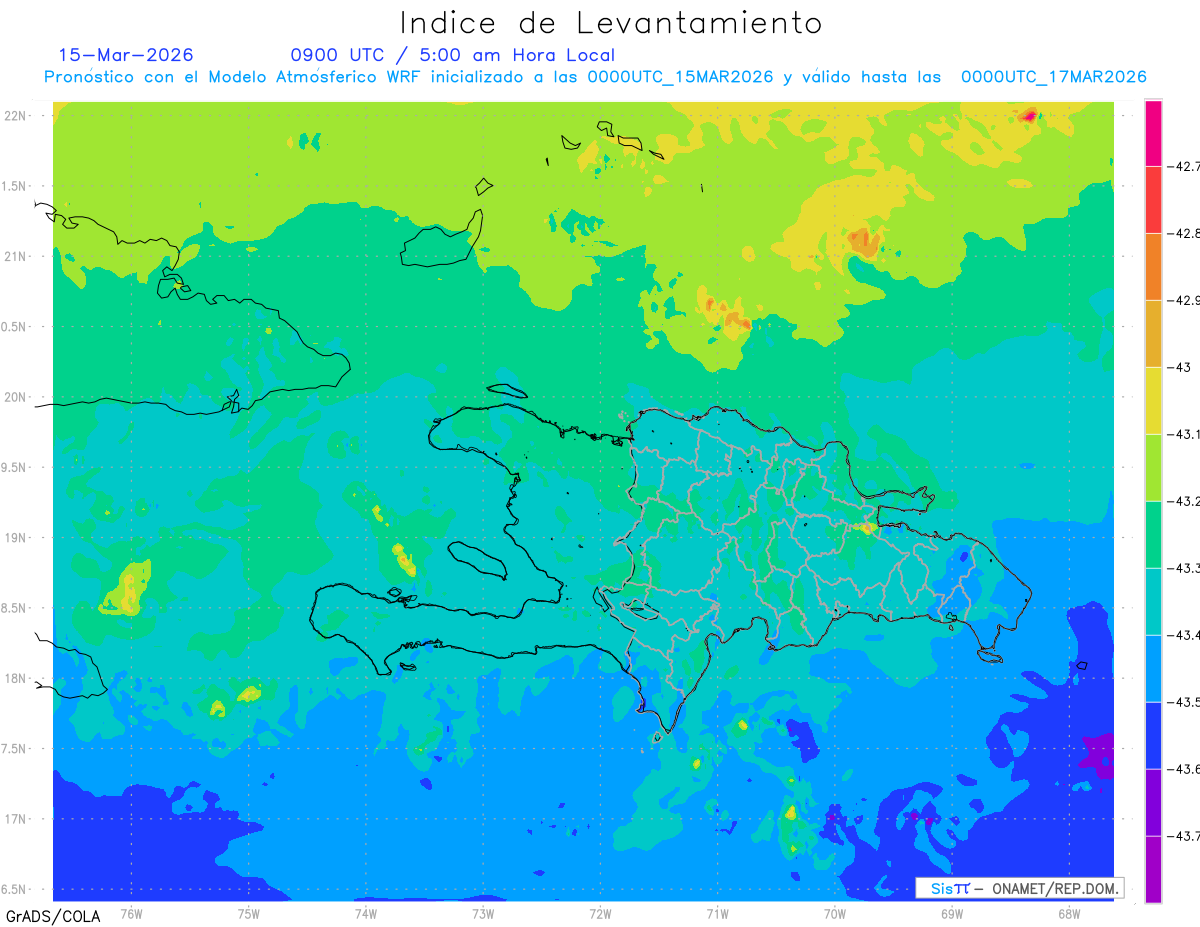
Task: Click the "72W" longitude label
Action: coord(600,913)
